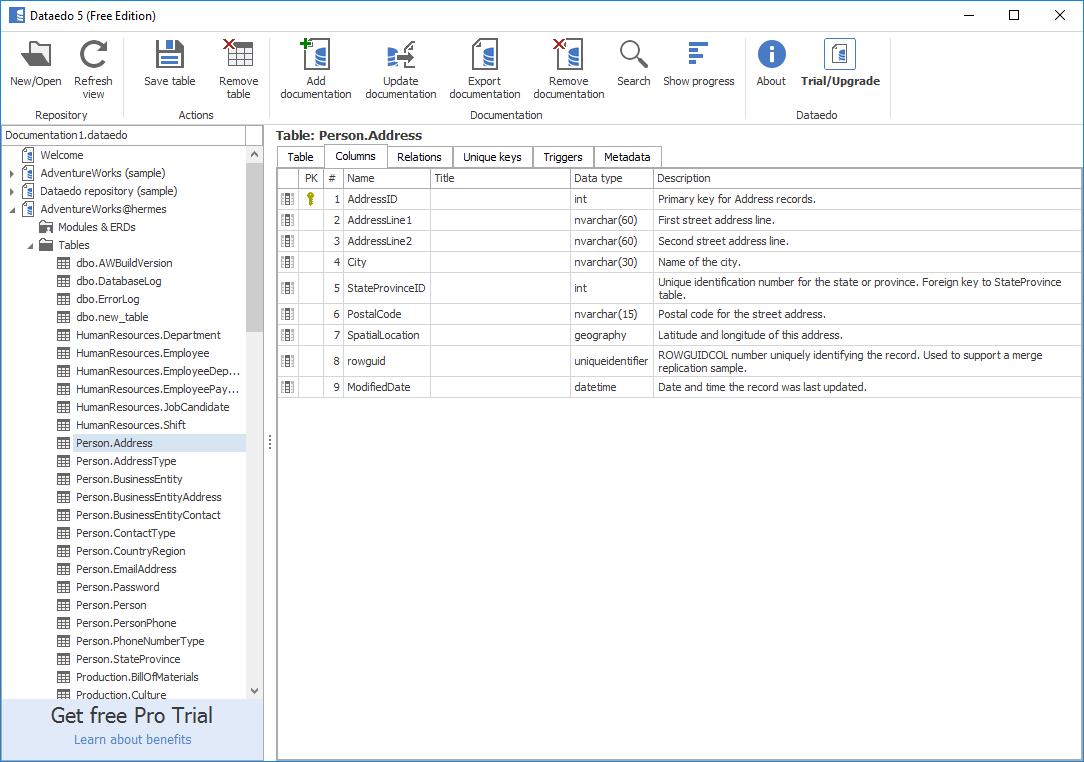Click the tree panel scroll down arrow
Screen dimensions: 1084x762
coord(254,690)
